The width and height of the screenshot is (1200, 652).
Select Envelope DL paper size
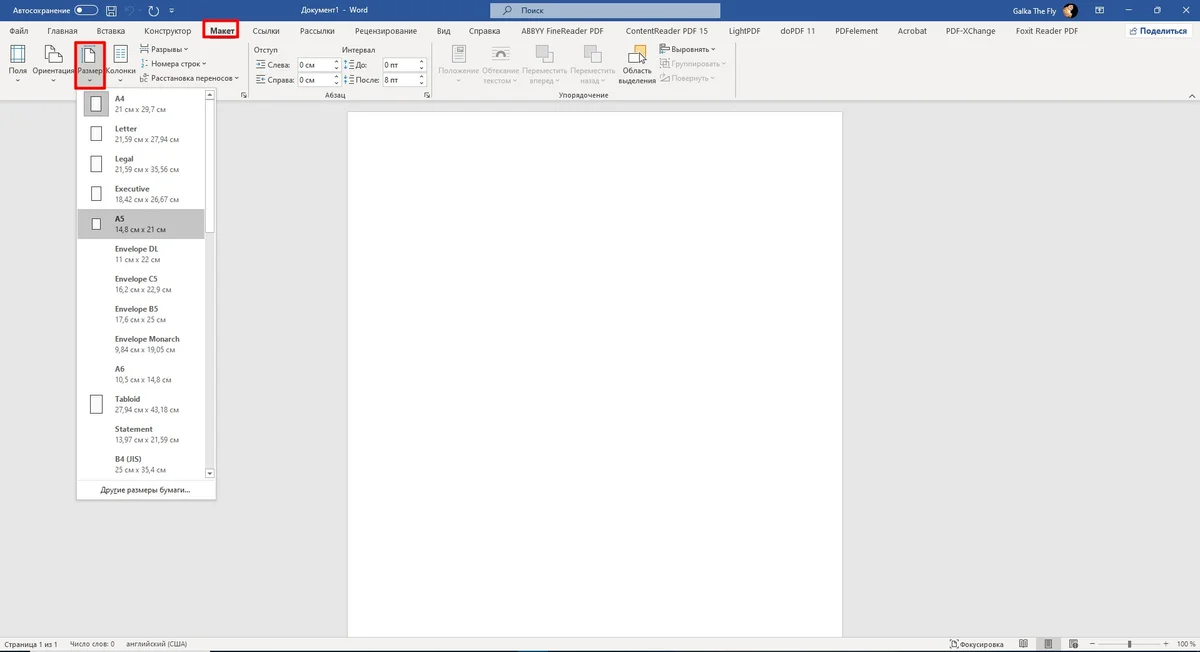point(141,254)
